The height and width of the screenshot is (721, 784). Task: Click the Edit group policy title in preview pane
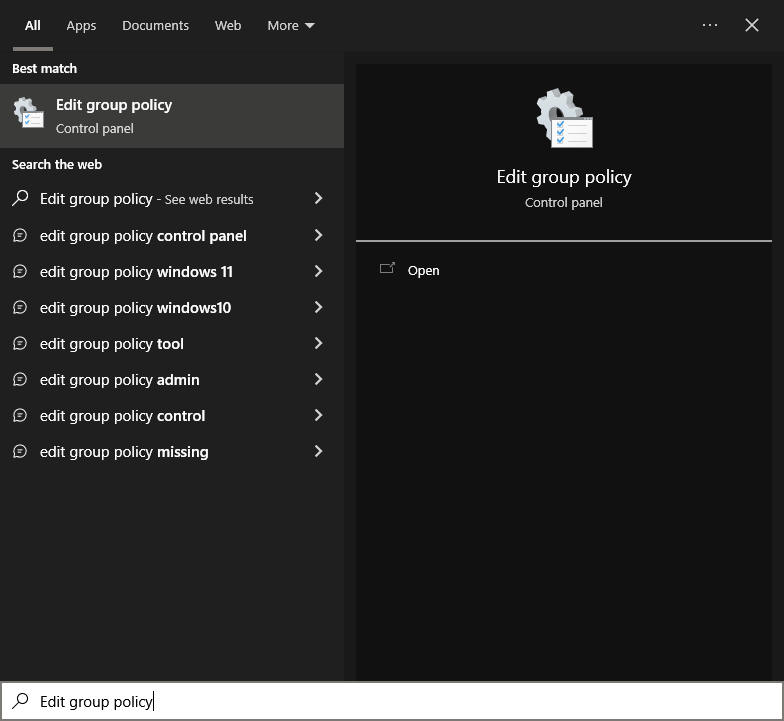pos(564,177)
